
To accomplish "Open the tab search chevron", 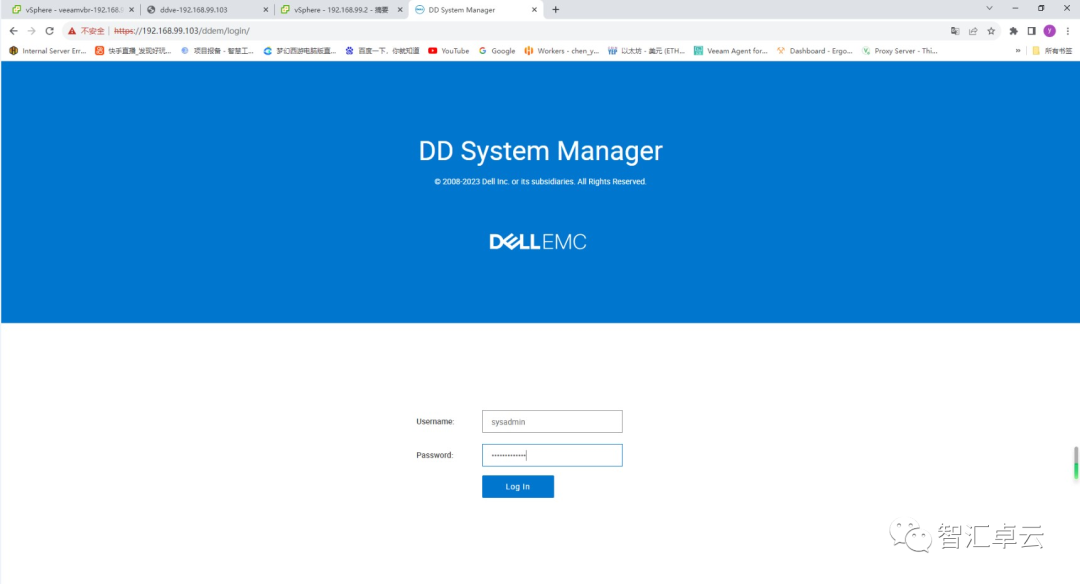I will point(989,8).
